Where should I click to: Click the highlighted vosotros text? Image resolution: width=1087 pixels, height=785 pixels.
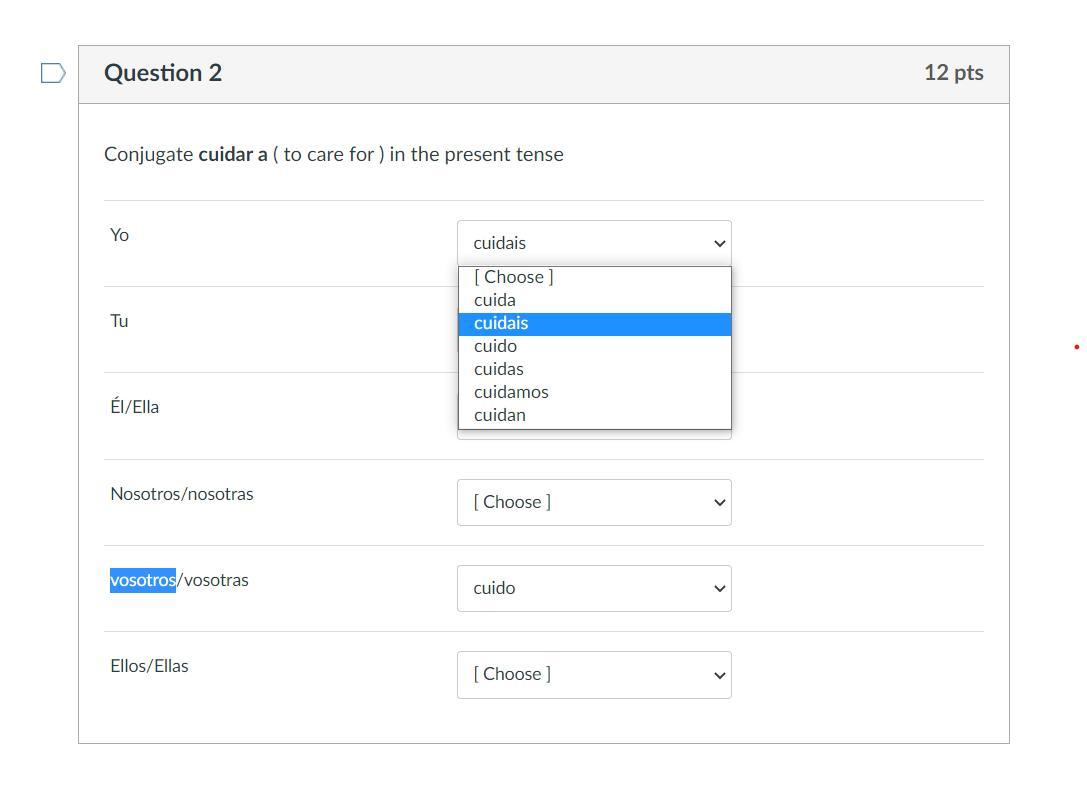tap(143, 580)
